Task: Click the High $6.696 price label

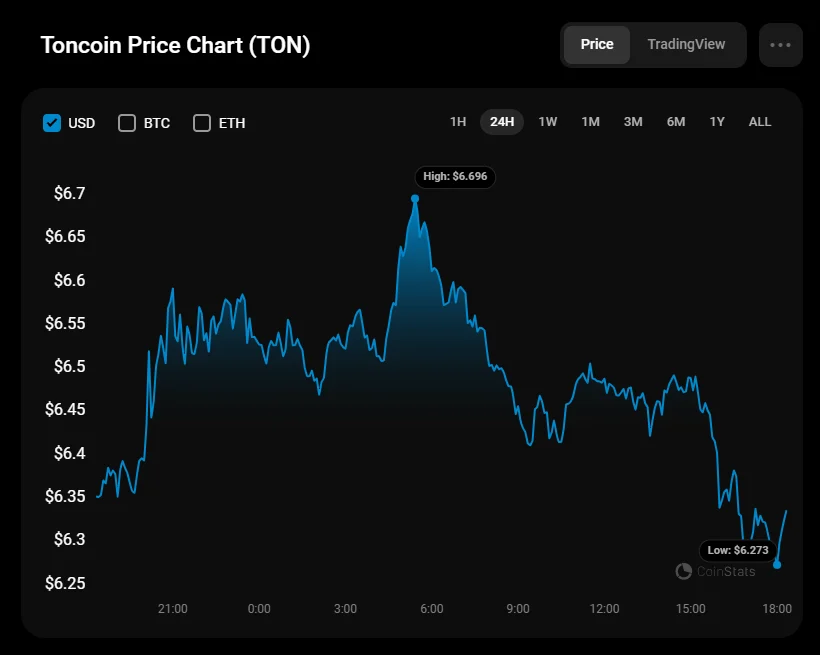Action: [x=455, y=177]
